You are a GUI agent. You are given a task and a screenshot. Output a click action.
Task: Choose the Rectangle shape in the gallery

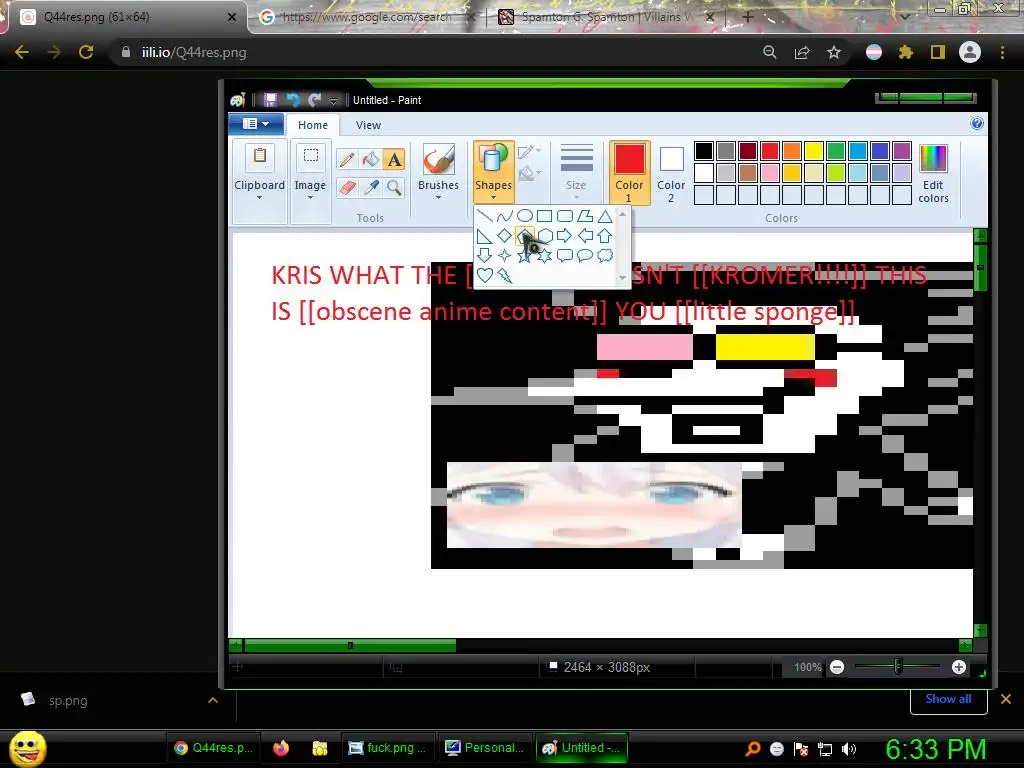tap(545, 216)
